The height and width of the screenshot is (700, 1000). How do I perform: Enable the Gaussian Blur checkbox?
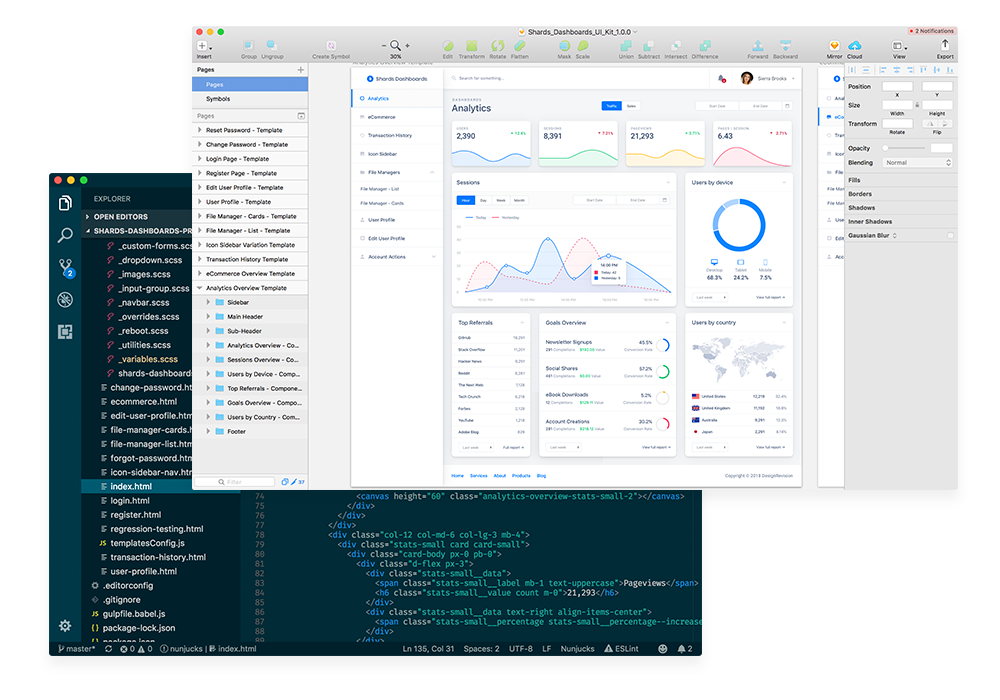coord(950,236)
